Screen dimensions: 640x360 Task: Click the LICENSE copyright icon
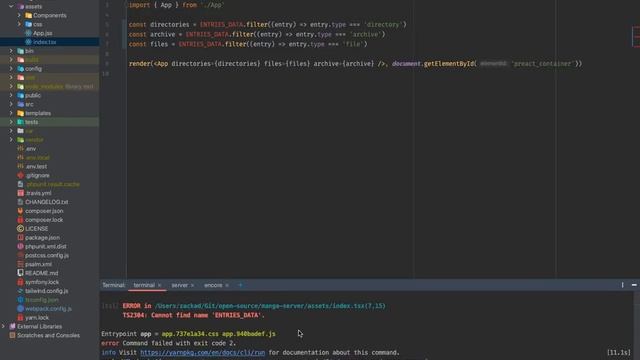(x=20, y=229)
